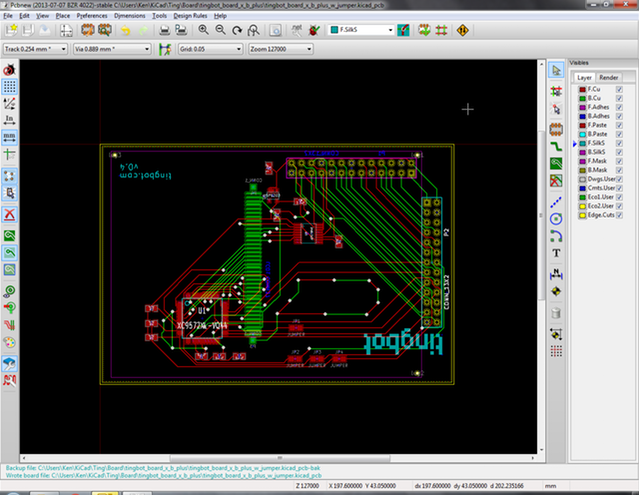This screenshot has height=495, width=639.
Task: Select the Add dimension tool
Action: click(x=556, y=274)
